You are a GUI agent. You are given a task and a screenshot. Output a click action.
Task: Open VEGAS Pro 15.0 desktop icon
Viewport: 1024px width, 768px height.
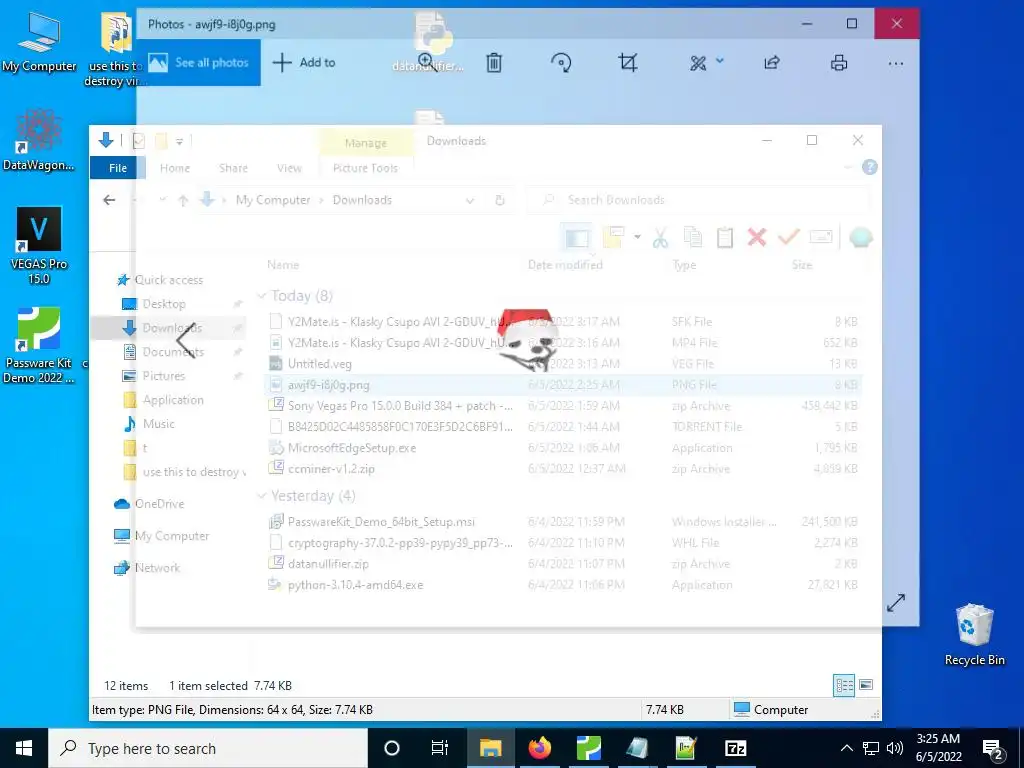[x=39, y=246]
